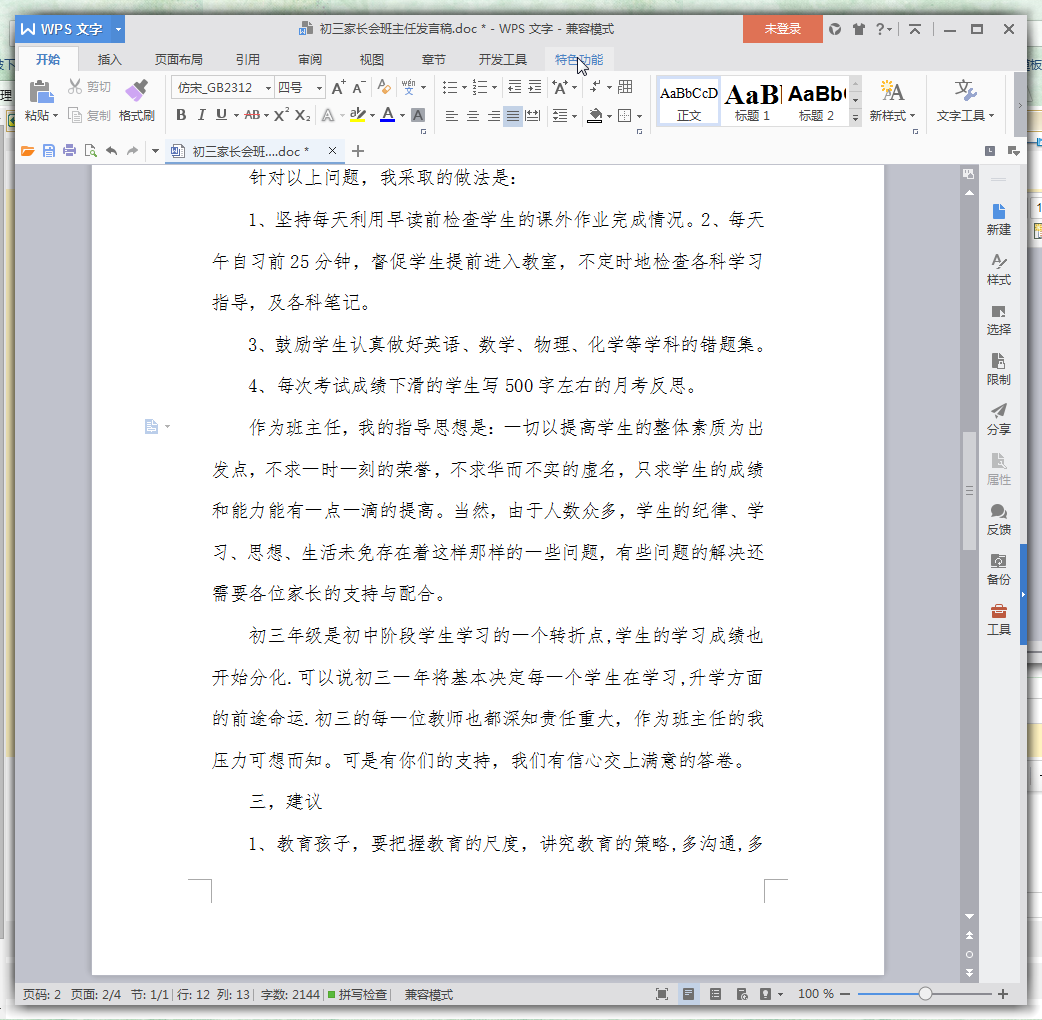Close the 初三家长会班 document tab
This screenshot has width=1042, height=1020.
pos(332,151)
